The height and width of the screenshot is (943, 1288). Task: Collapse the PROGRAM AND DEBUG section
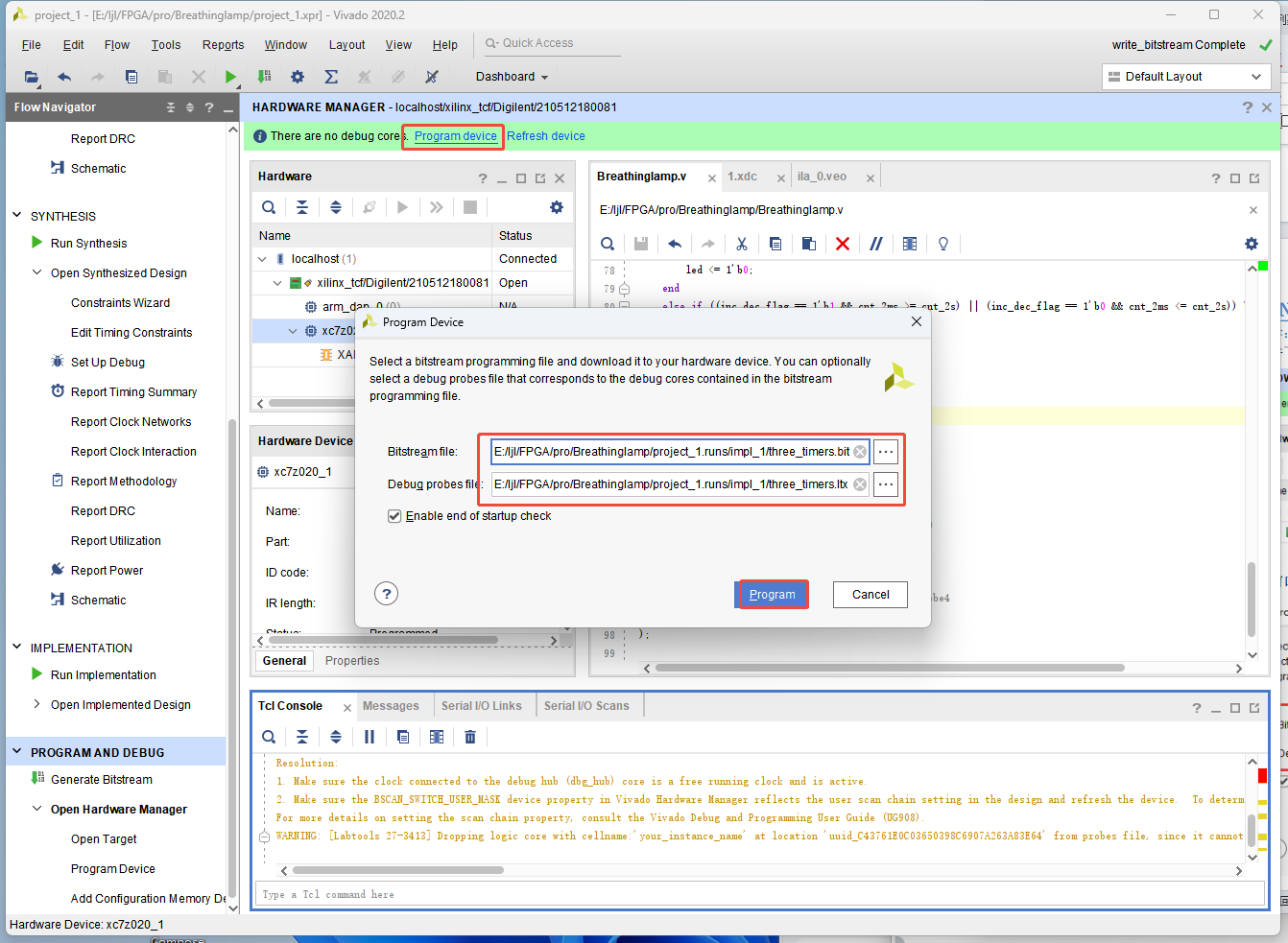tap(16, 752)
